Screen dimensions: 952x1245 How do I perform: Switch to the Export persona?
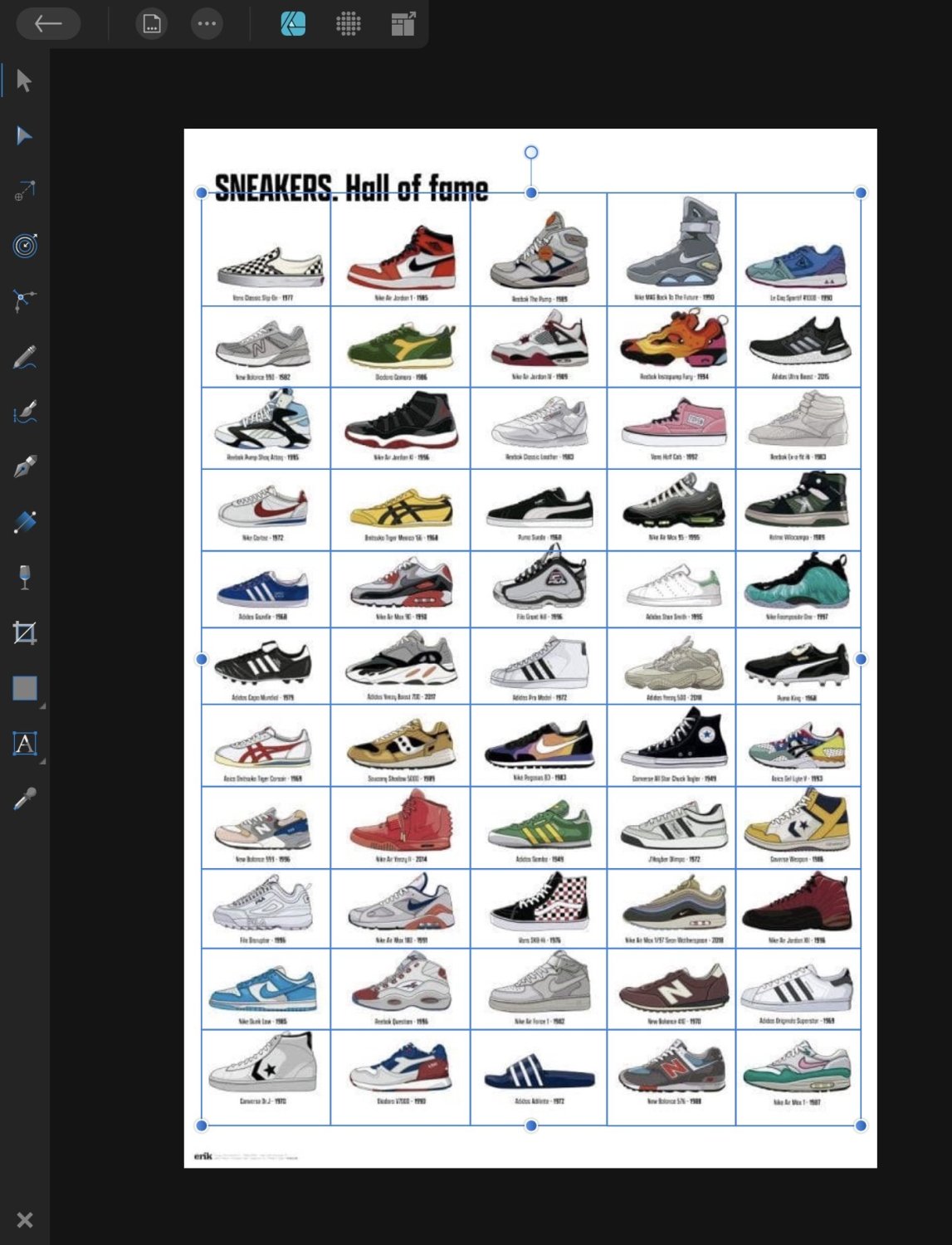click(x=403, y=24)
